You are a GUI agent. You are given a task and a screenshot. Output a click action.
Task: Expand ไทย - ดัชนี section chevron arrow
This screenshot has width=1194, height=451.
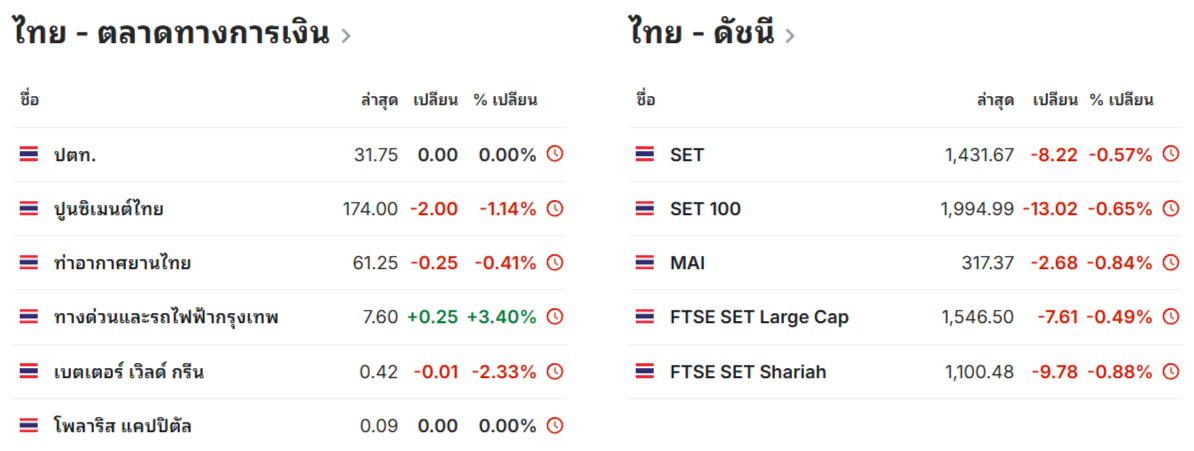pos(790,36)
